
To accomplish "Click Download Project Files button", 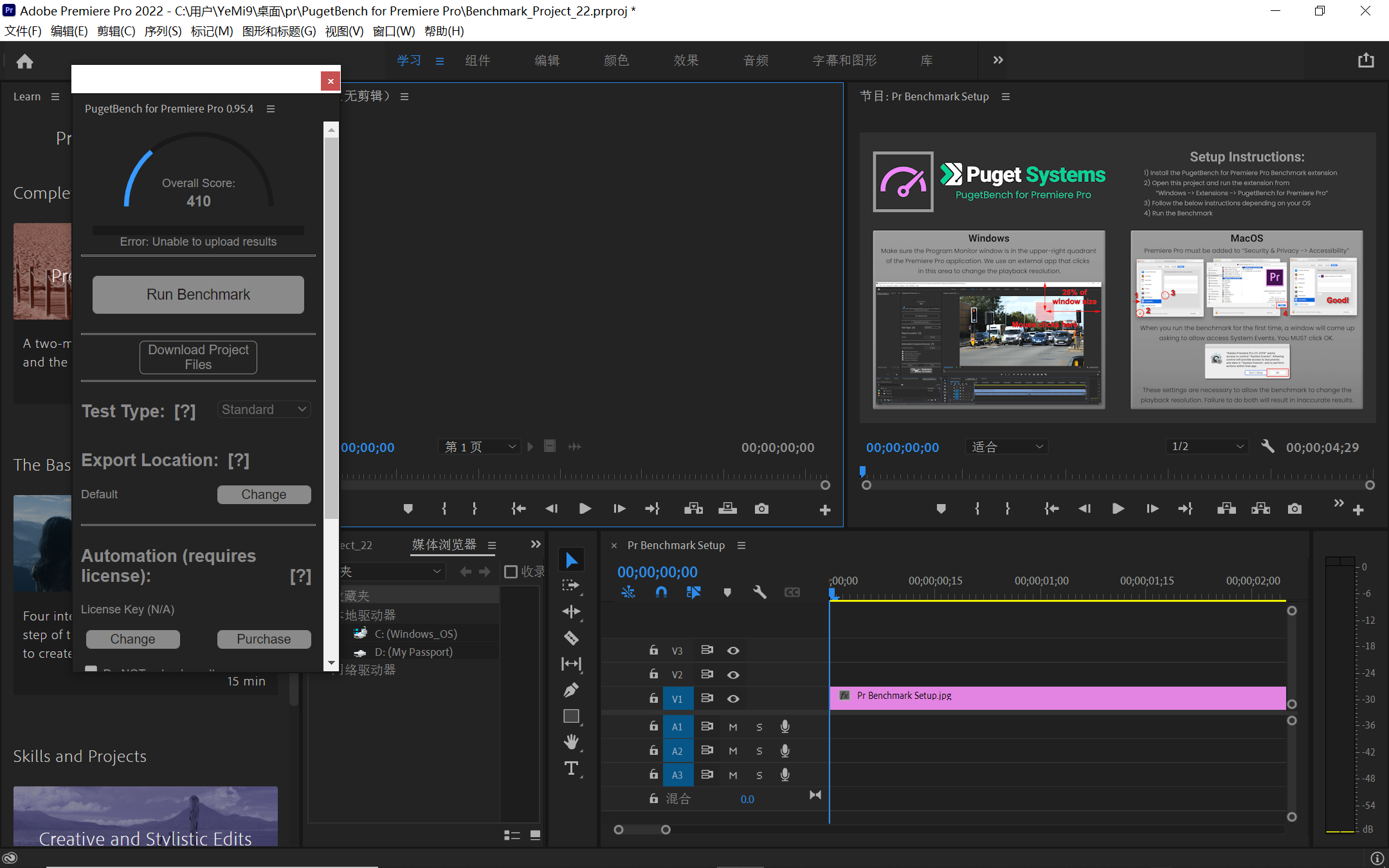I will pos(198,357).
